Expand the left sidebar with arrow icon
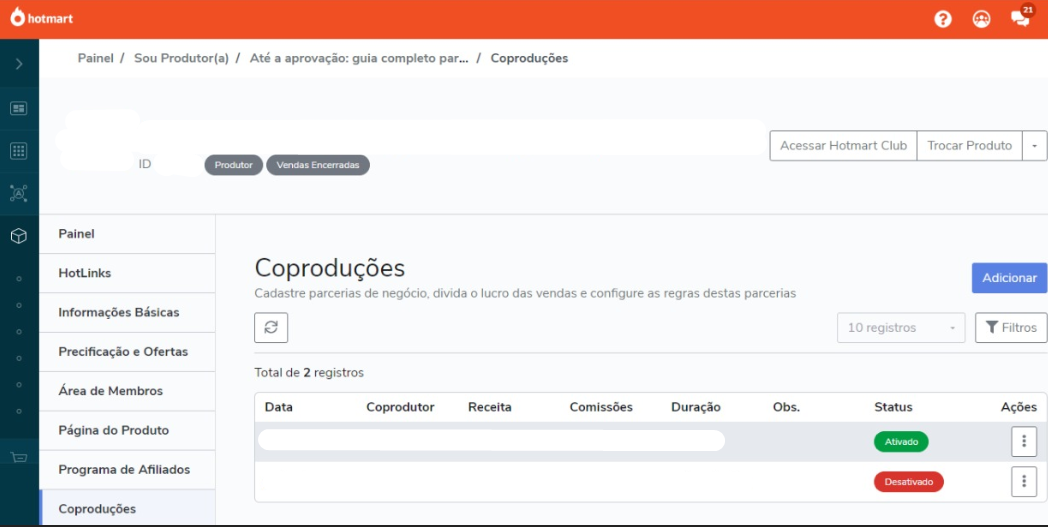 [x=19, y=64]
